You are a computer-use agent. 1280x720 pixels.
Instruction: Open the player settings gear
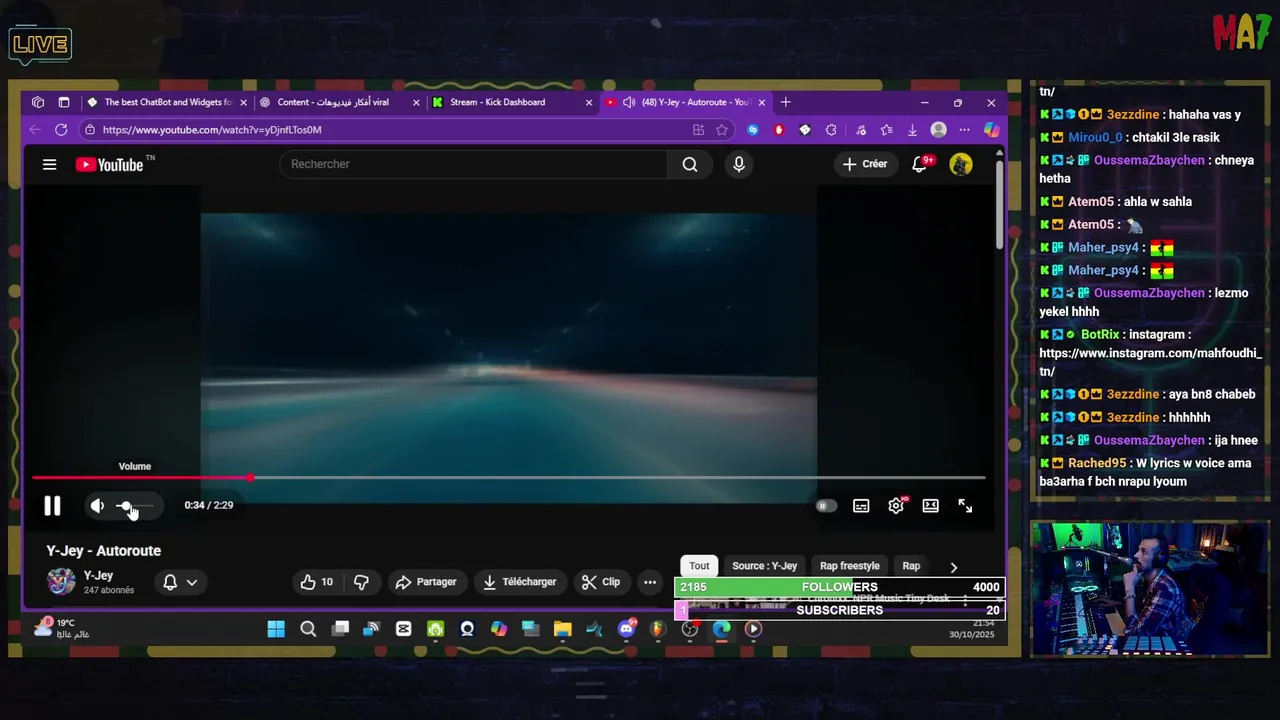(896, 506)
